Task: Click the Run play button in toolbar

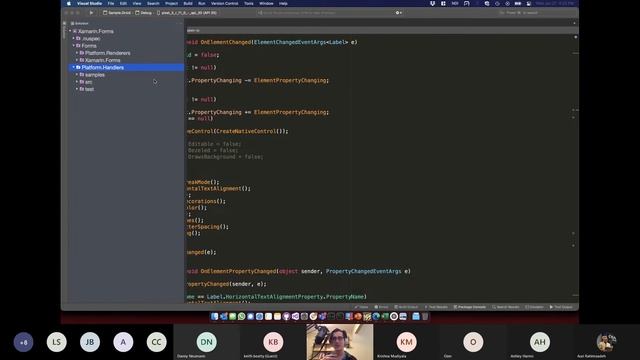Action: coord(91,13)
